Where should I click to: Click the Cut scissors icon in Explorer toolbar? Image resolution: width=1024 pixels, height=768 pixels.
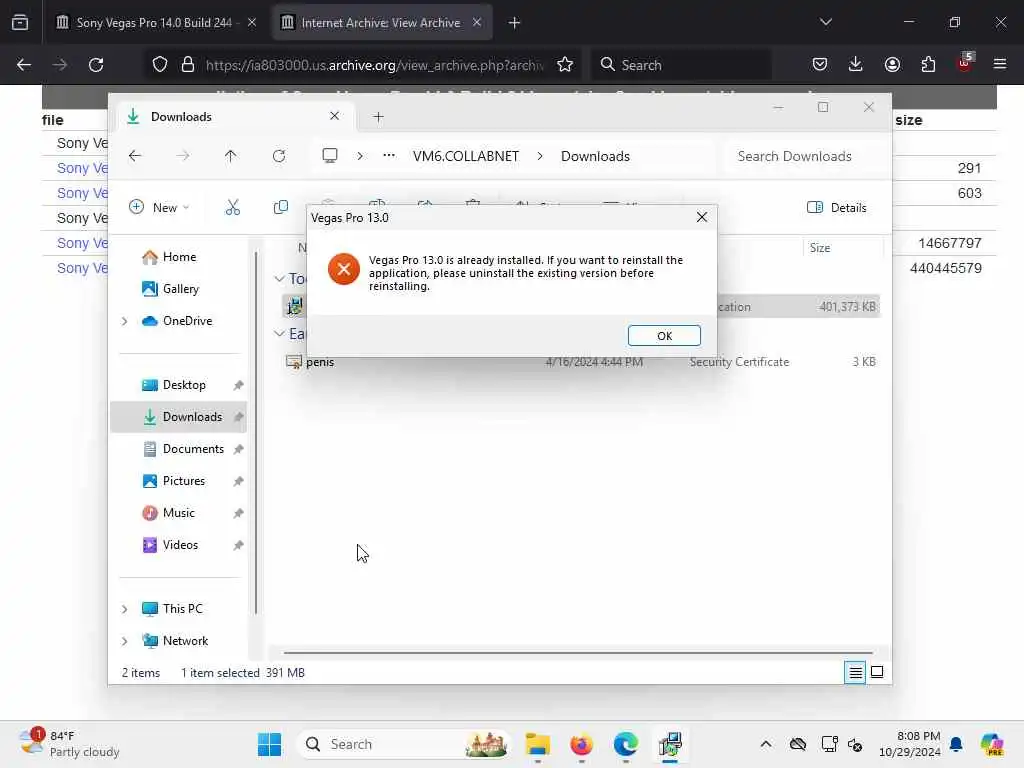[x=232, y=208]
